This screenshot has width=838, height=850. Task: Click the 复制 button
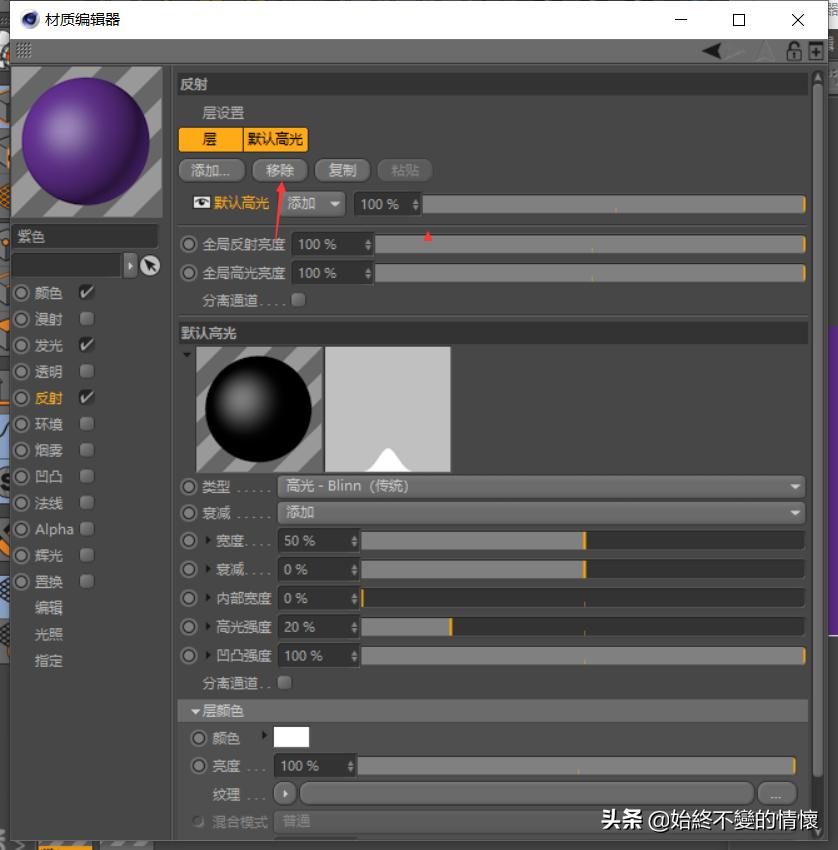(342, 170)
